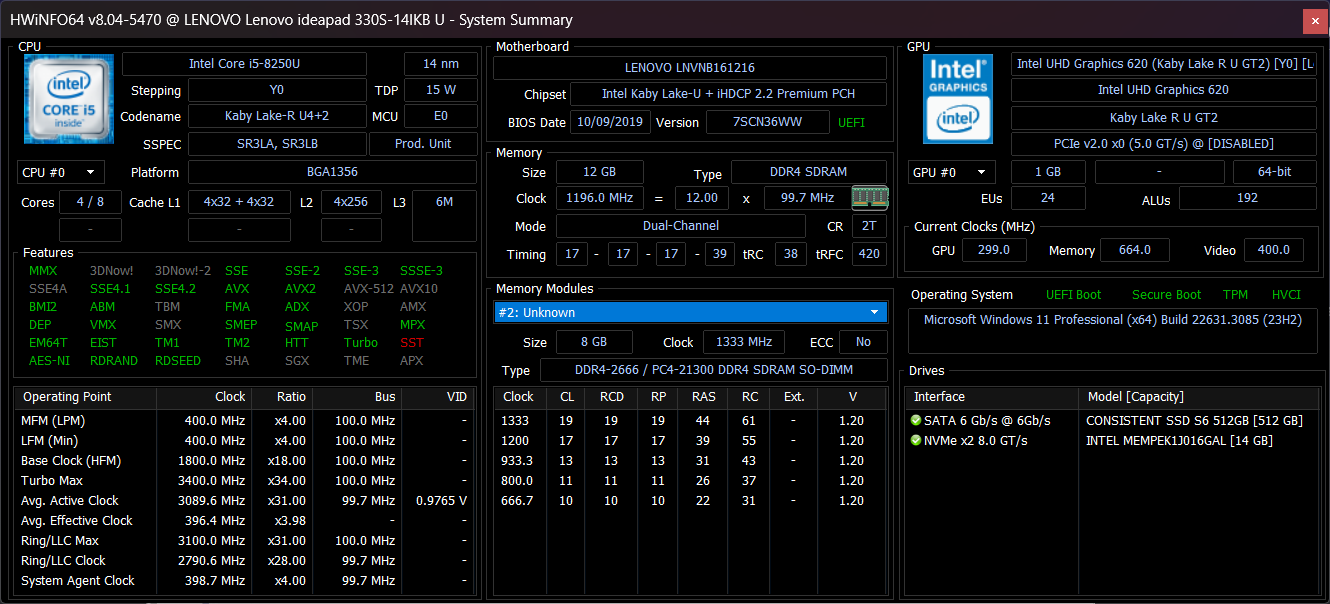Click the Intel Kaby Lake-U chipset field
The width and height of the screenshot is (1330, 604).
[x=729, y=94]
